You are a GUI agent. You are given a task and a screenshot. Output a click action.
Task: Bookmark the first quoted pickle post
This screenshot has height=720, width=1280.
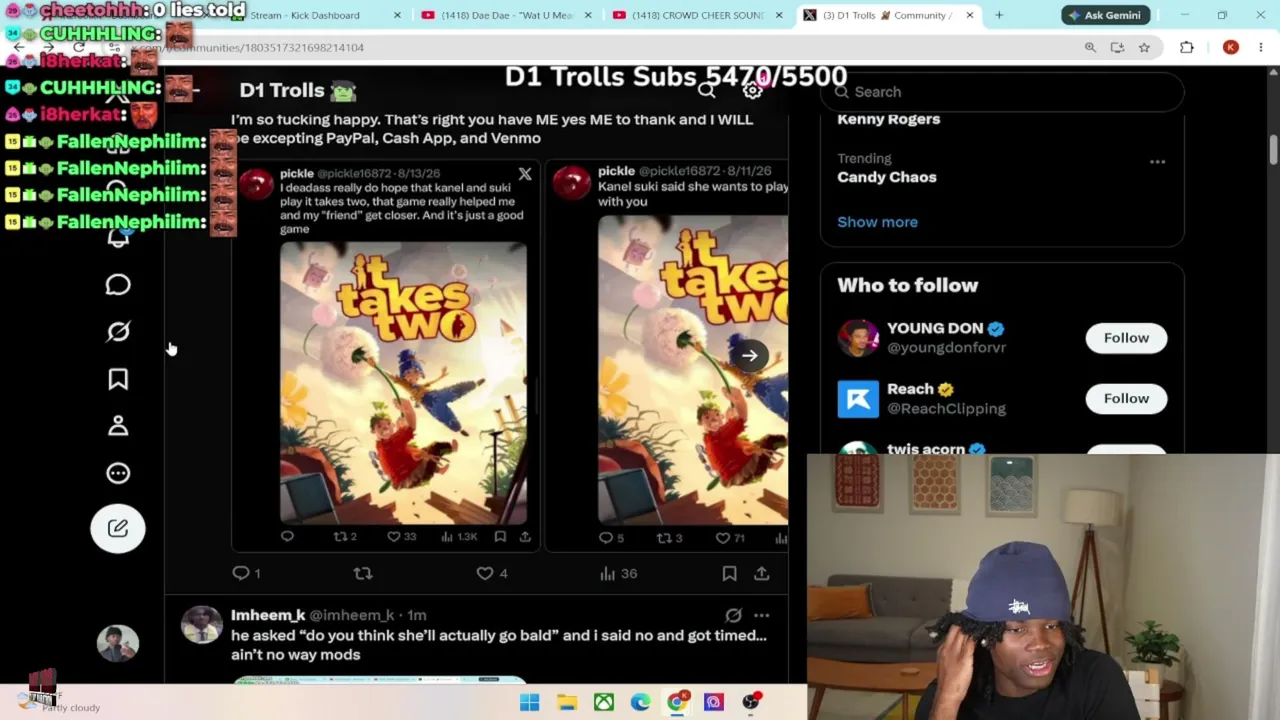[x=500, y=537]
